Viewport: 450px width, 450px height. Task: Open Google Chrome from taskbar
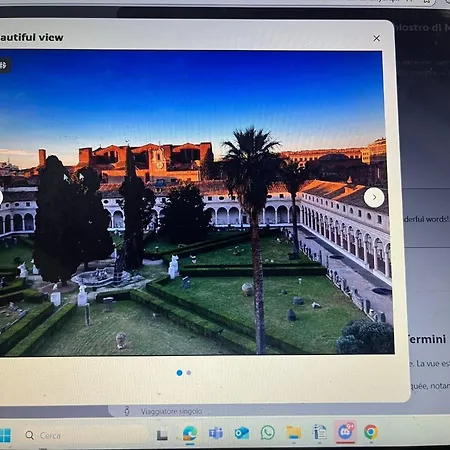pyautogui.click(x=371, y=432)
